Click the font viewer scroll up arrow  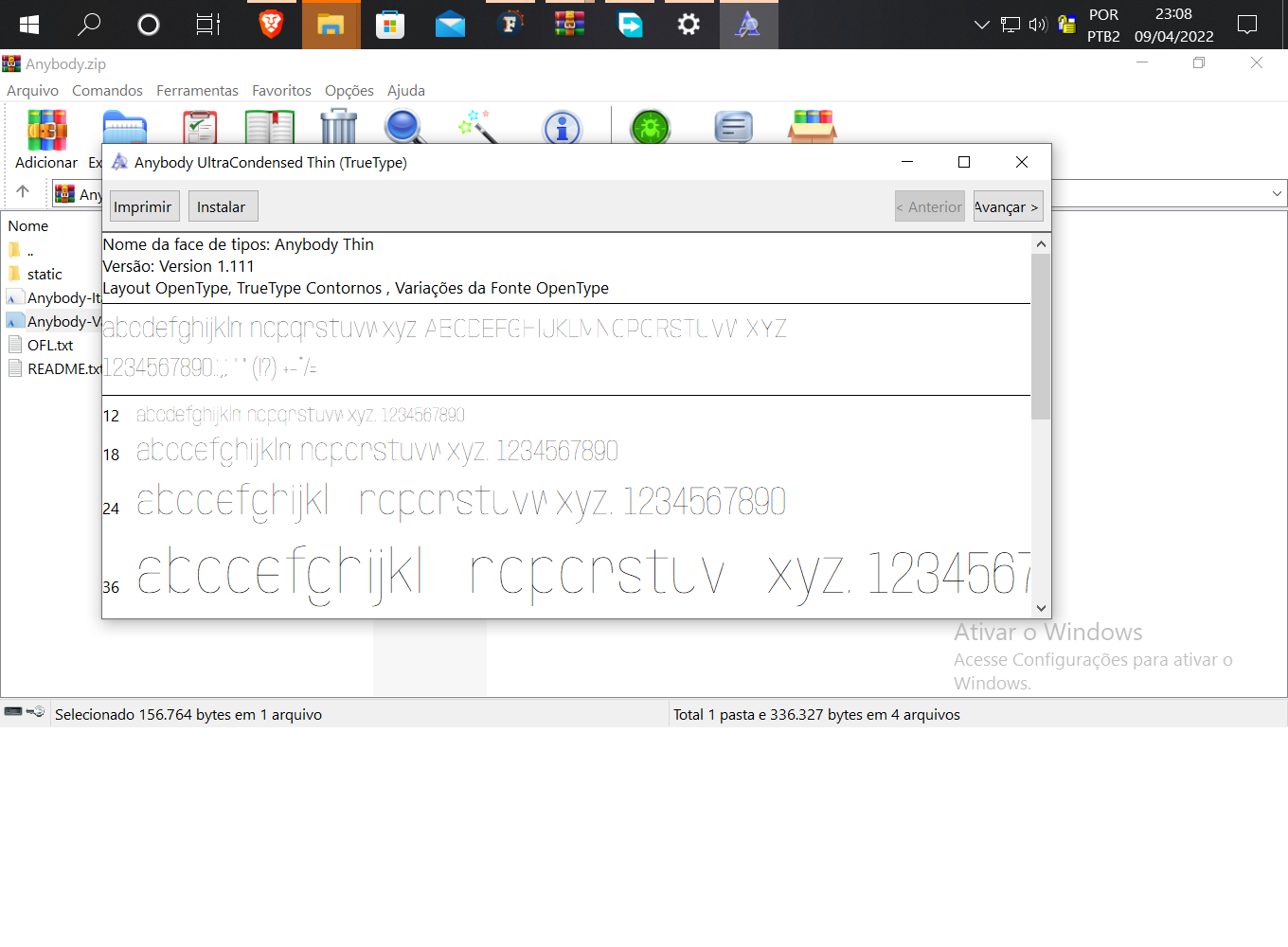(1041, 243)
